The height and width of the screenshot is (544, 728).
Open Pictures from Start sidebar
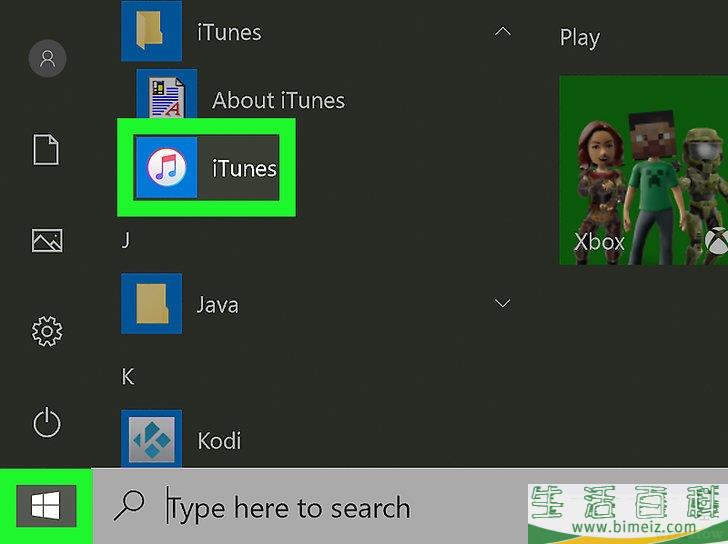pos(47,240)
